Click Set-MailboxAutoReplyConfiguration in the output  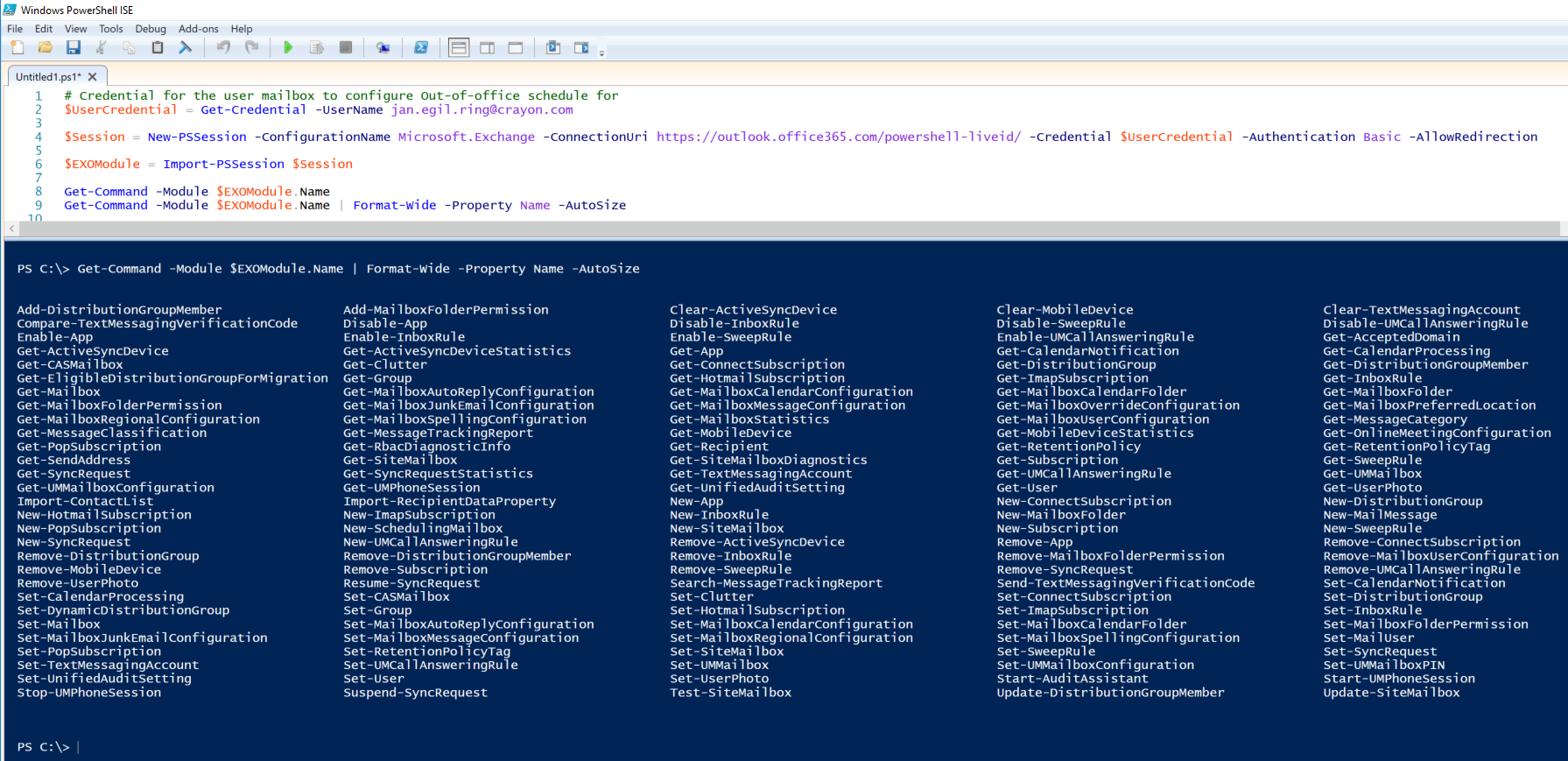[468, 624]
